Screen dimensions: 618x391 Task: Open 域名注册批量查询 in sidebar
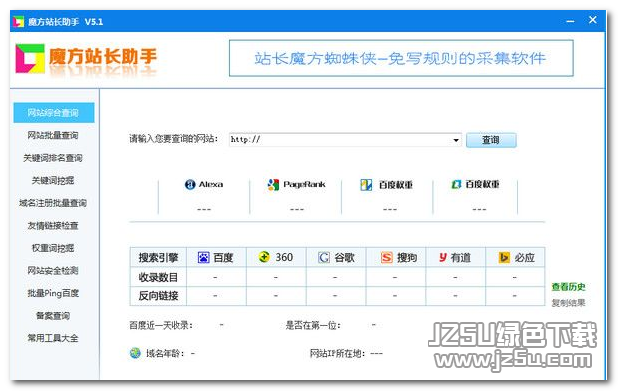point(53,203)
